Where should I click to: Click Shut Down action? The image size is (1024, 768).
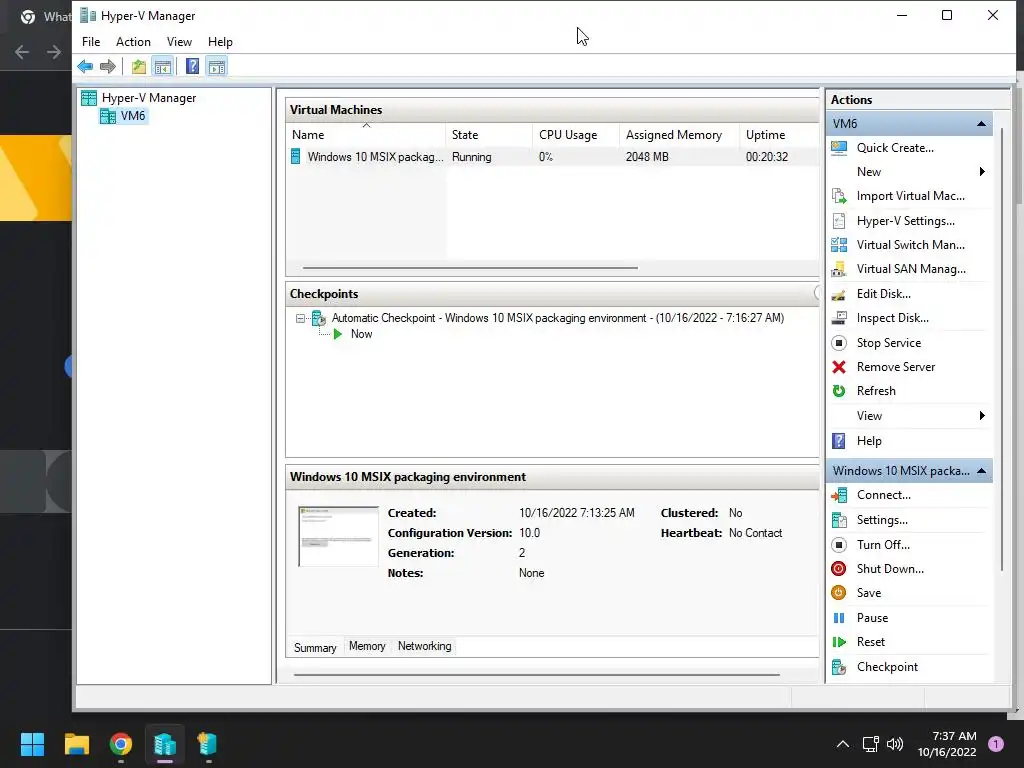click(890, 569)
